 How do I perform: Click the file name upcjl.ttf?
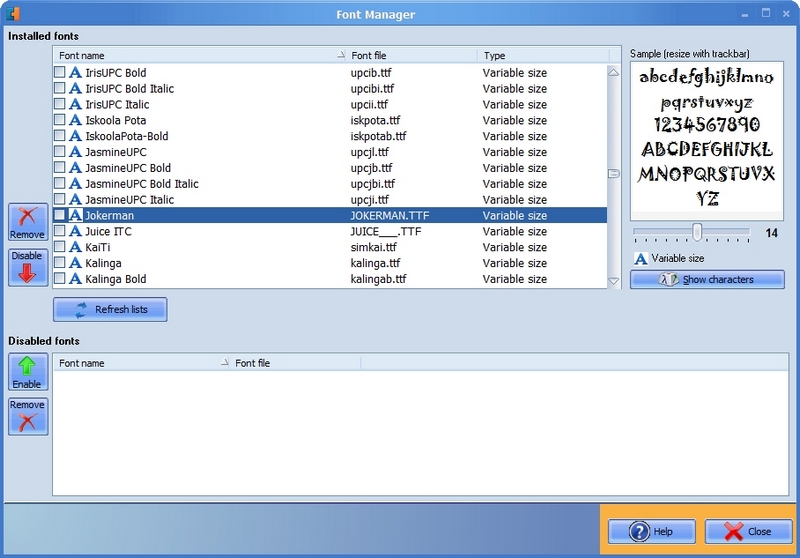tap(369, 152)
